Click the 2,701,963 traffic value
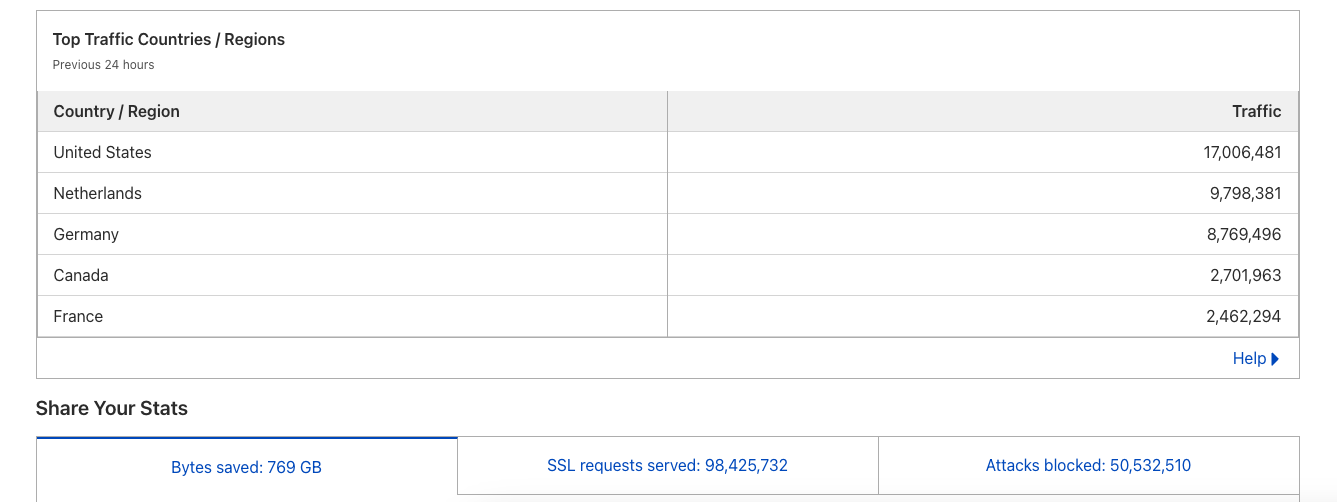This screenshot has height=502, width=1337. click(x=1245, y=275)
